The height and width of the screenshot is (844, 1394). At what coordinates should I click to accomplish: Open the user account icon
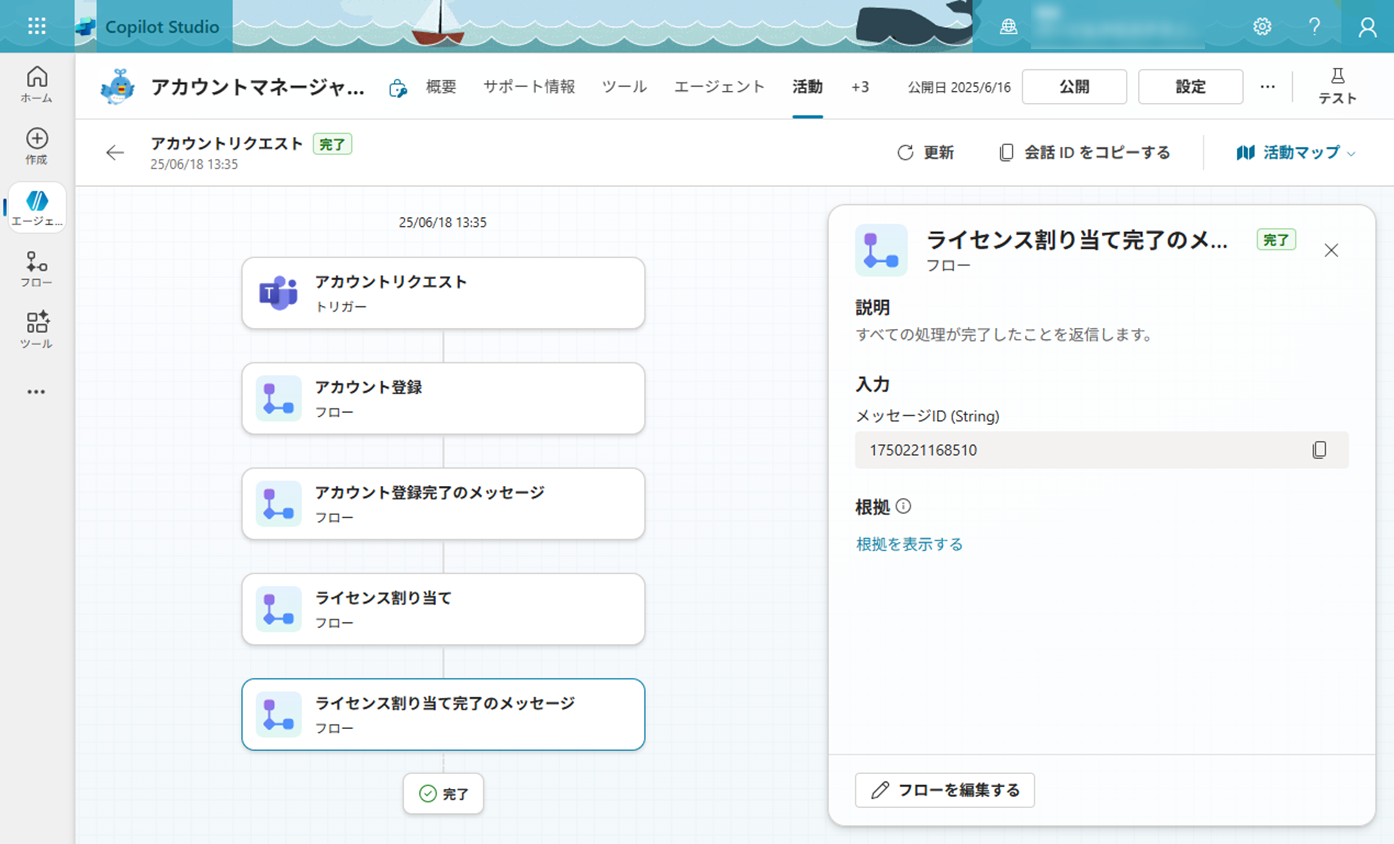1367,27
